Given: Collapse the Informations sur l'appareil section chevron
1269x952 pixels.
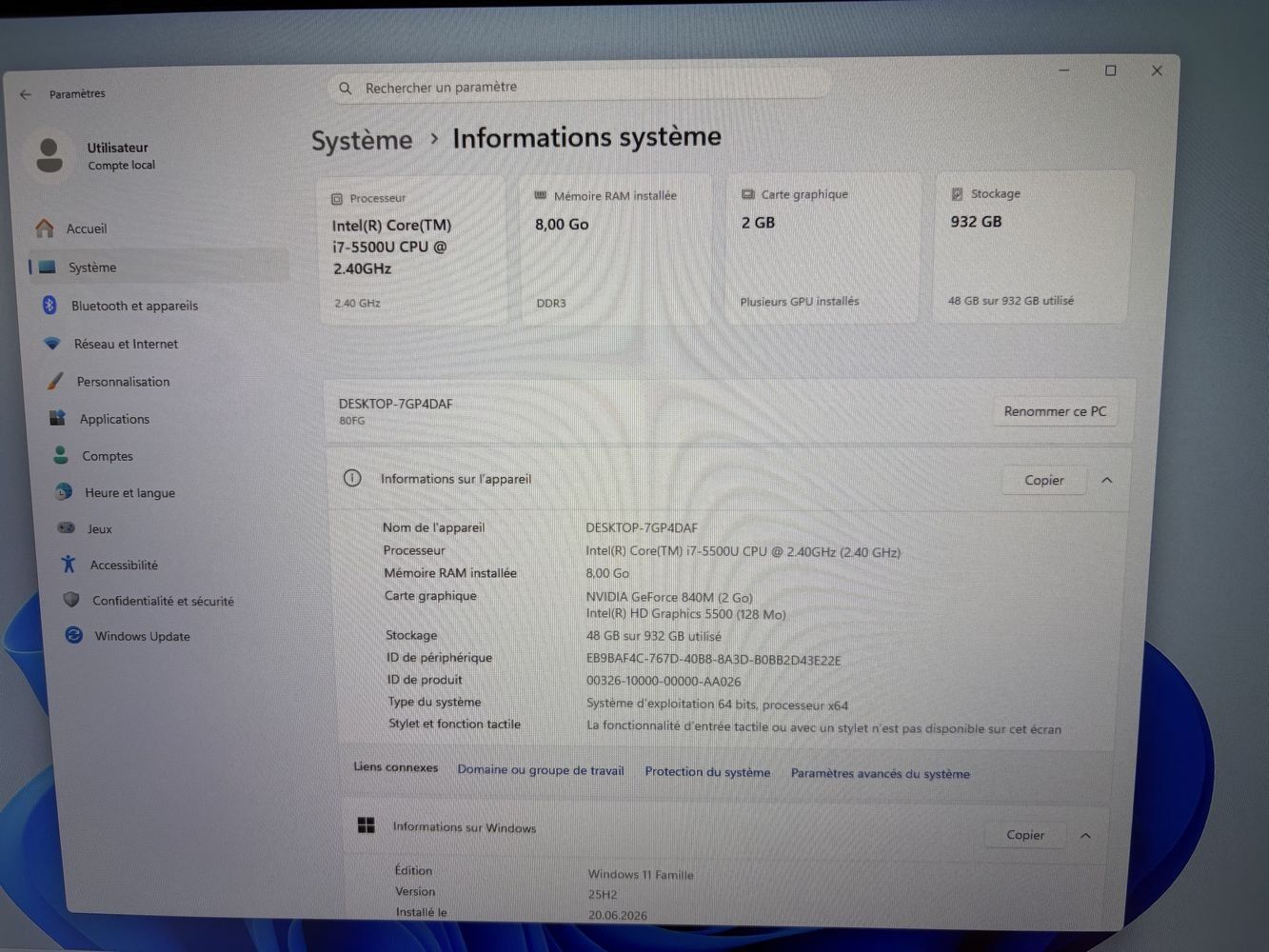Looking at the screenshot, I should pos(1106,480).
